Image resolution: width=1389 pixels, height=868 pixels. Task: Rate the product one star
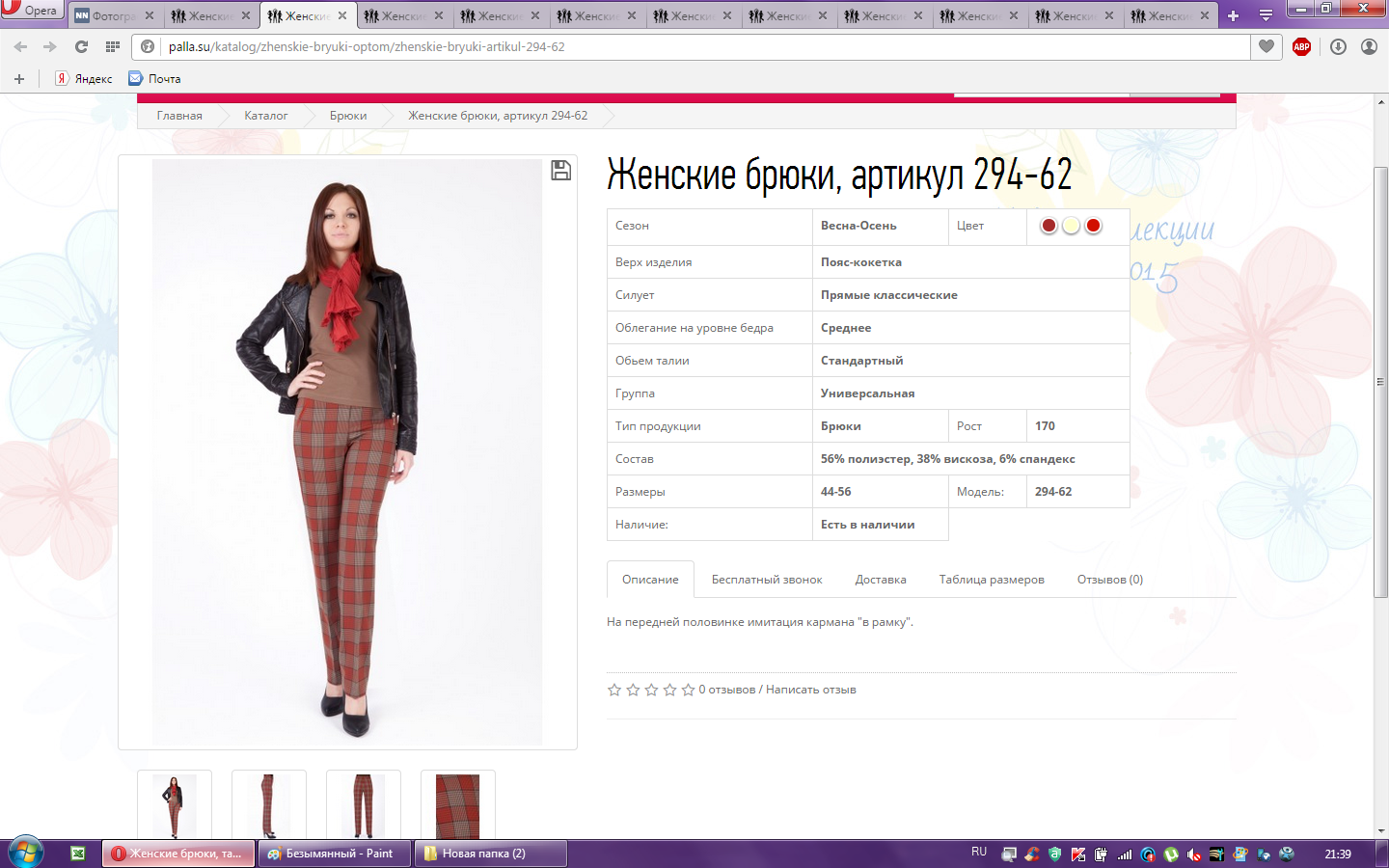pyautogui.click(x=614, y=690)
